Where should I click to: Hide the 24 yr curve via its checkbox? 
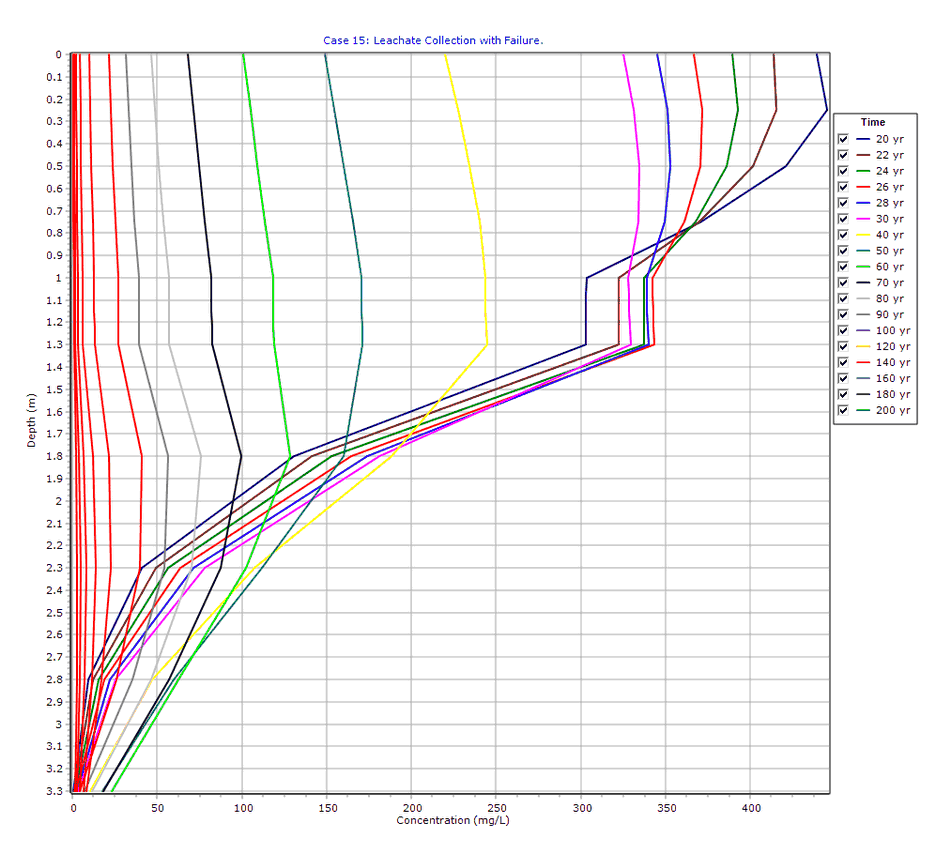[843, 171]
